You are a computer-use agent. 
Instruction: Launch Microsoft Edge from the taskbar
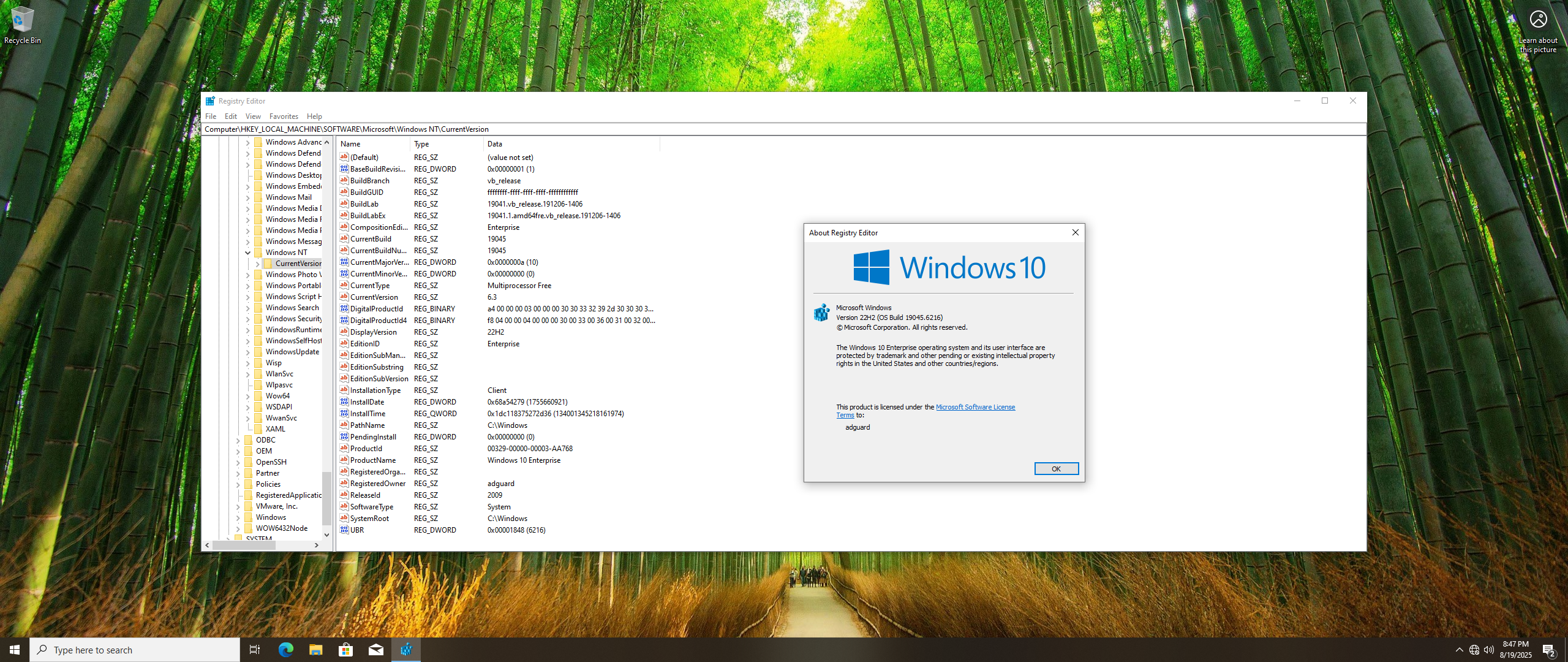(x=285, y=650)
